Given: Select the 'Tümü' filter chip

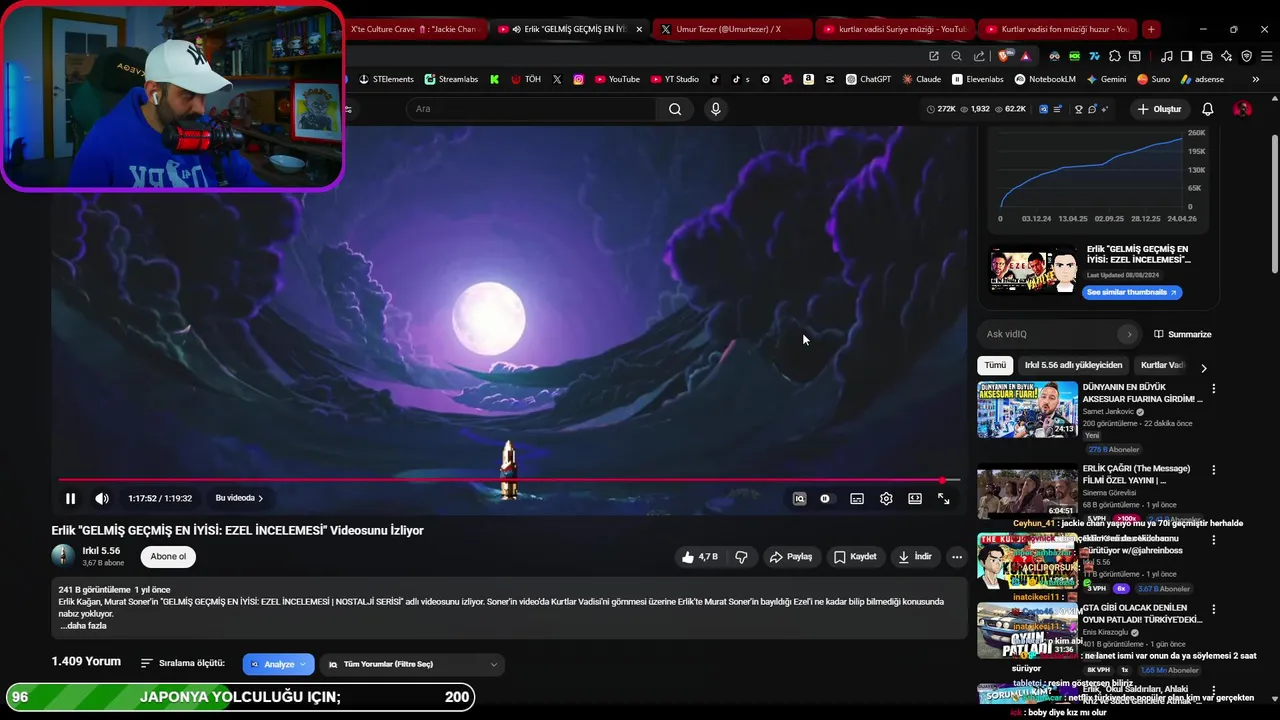Looking at the screenshot, I should click(x=995, y=365).
